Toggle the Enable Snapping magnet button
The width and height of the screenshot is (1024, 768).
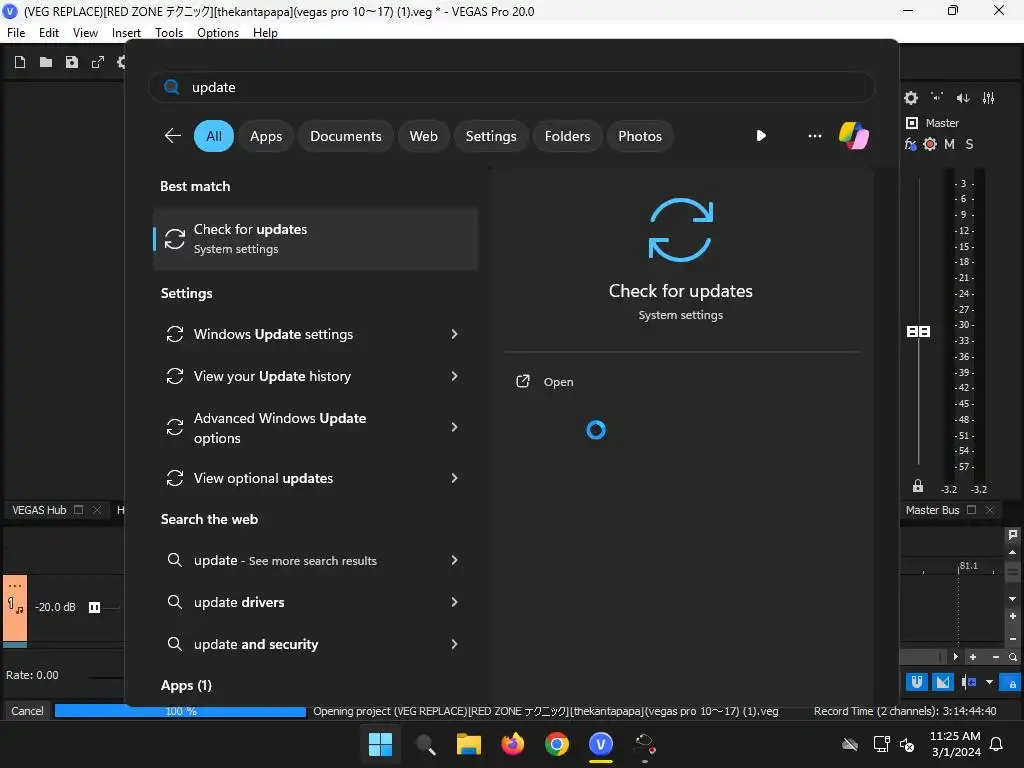tap(917, 682)
